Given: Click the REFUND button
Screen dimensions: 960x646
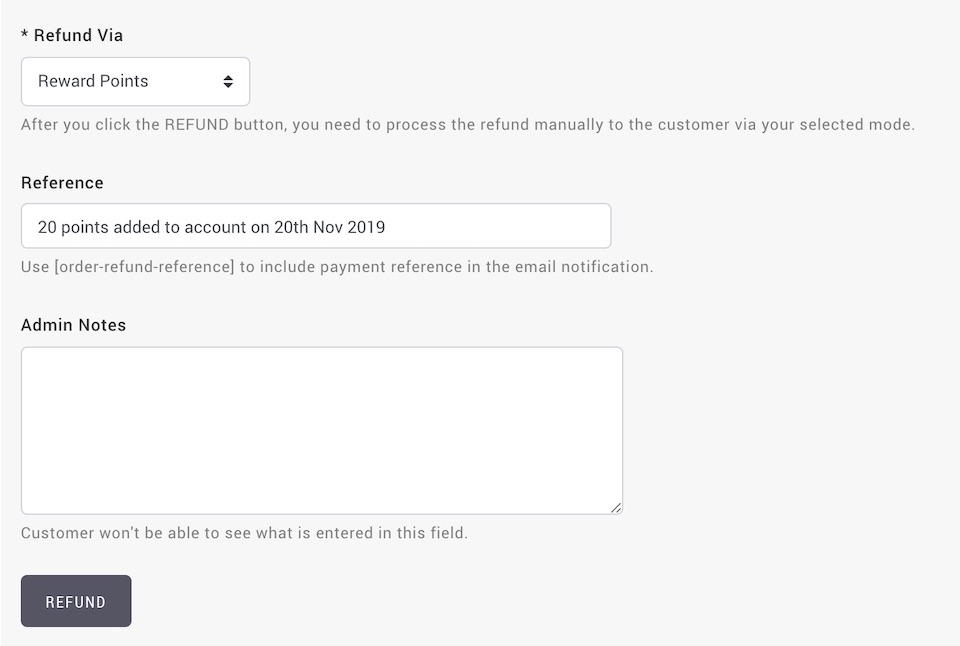Looking at the screenshot, I should (x=76, y=601).
